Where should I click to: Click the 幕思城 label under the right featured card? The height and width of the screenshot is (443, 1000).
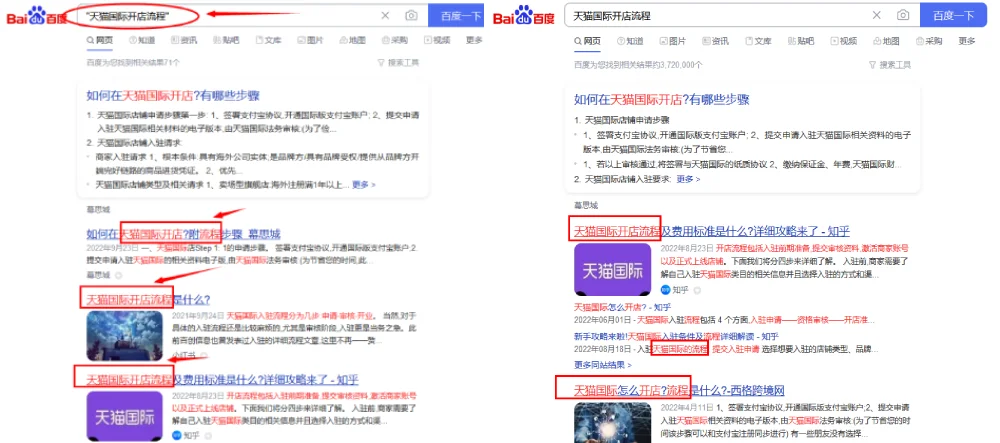pyautogui.click(x=586, y=205)
